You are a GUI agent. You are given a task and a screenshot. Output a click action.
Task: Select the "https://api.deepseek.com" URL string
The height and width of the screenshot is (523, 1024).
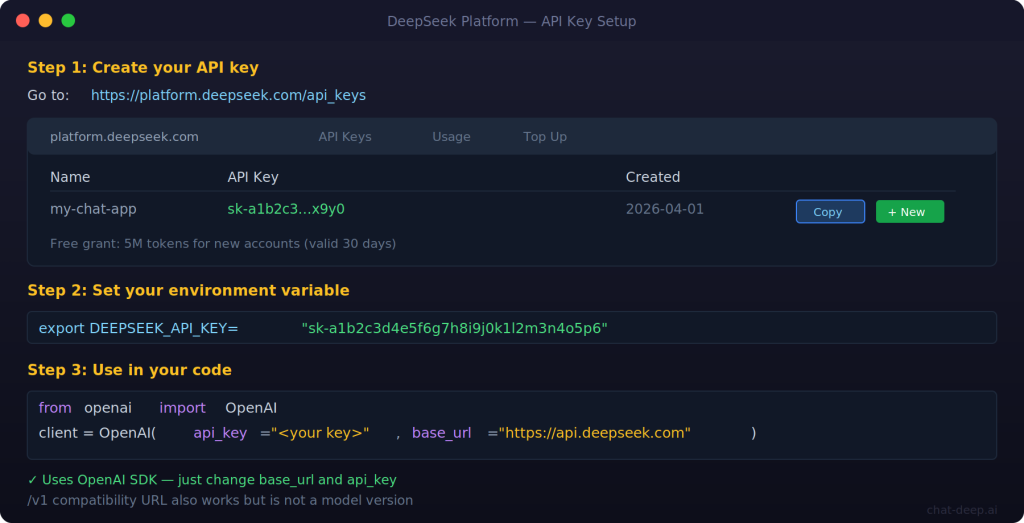point(594,433)
